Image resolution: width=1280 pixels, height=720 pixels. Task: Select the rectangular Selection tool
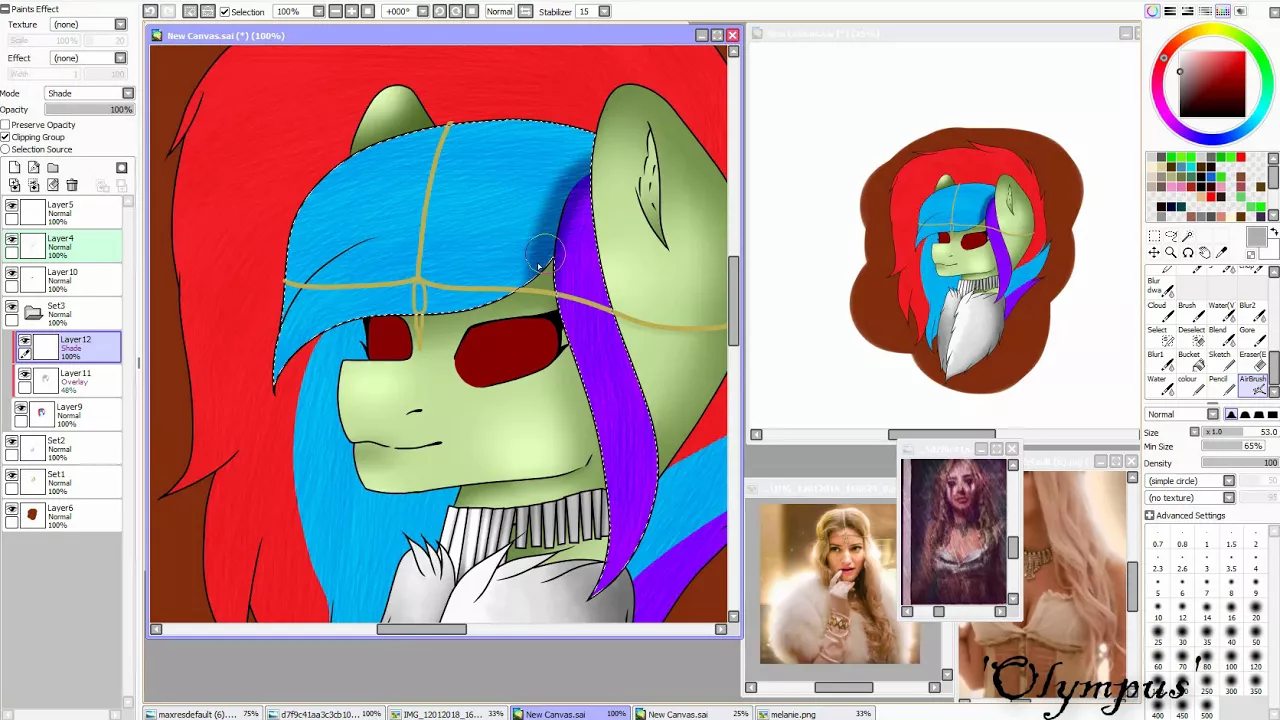pos(1154,236)
